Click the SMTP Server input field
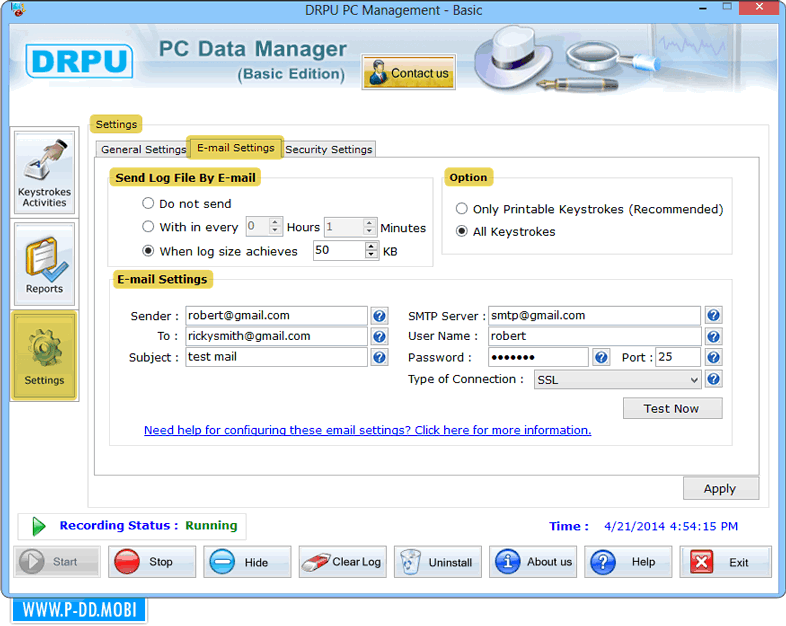 coord(595,316)
